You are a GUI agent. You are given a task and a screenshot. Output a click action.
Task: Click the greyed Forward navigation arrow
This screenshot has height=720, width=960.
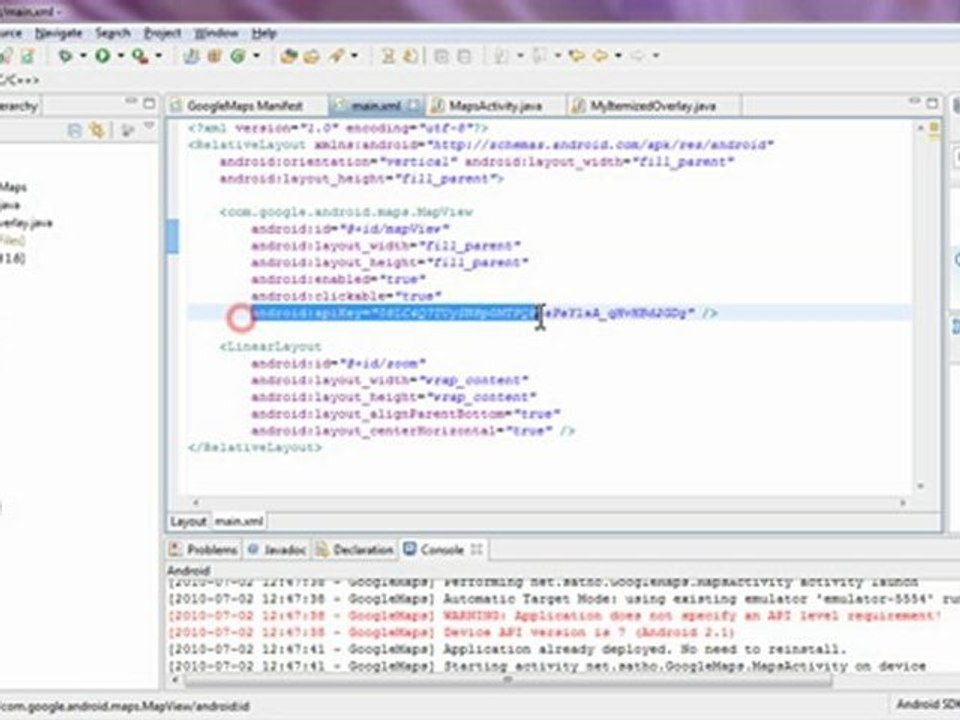click(x=637, y=56)
